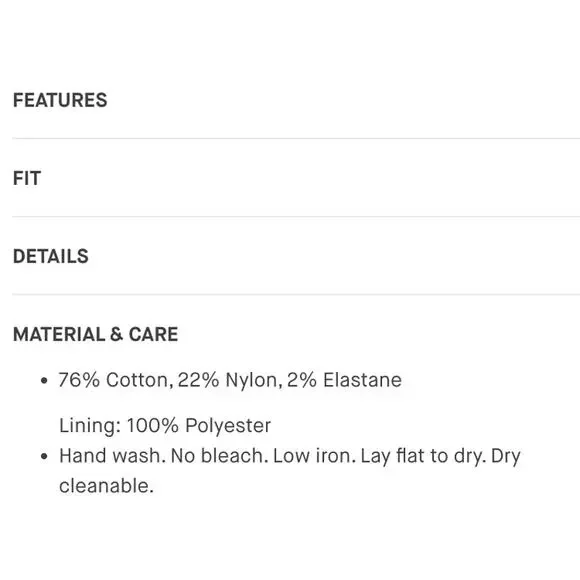
Task: Click the bullet beside fabric composition
Action: coord(44,380)
